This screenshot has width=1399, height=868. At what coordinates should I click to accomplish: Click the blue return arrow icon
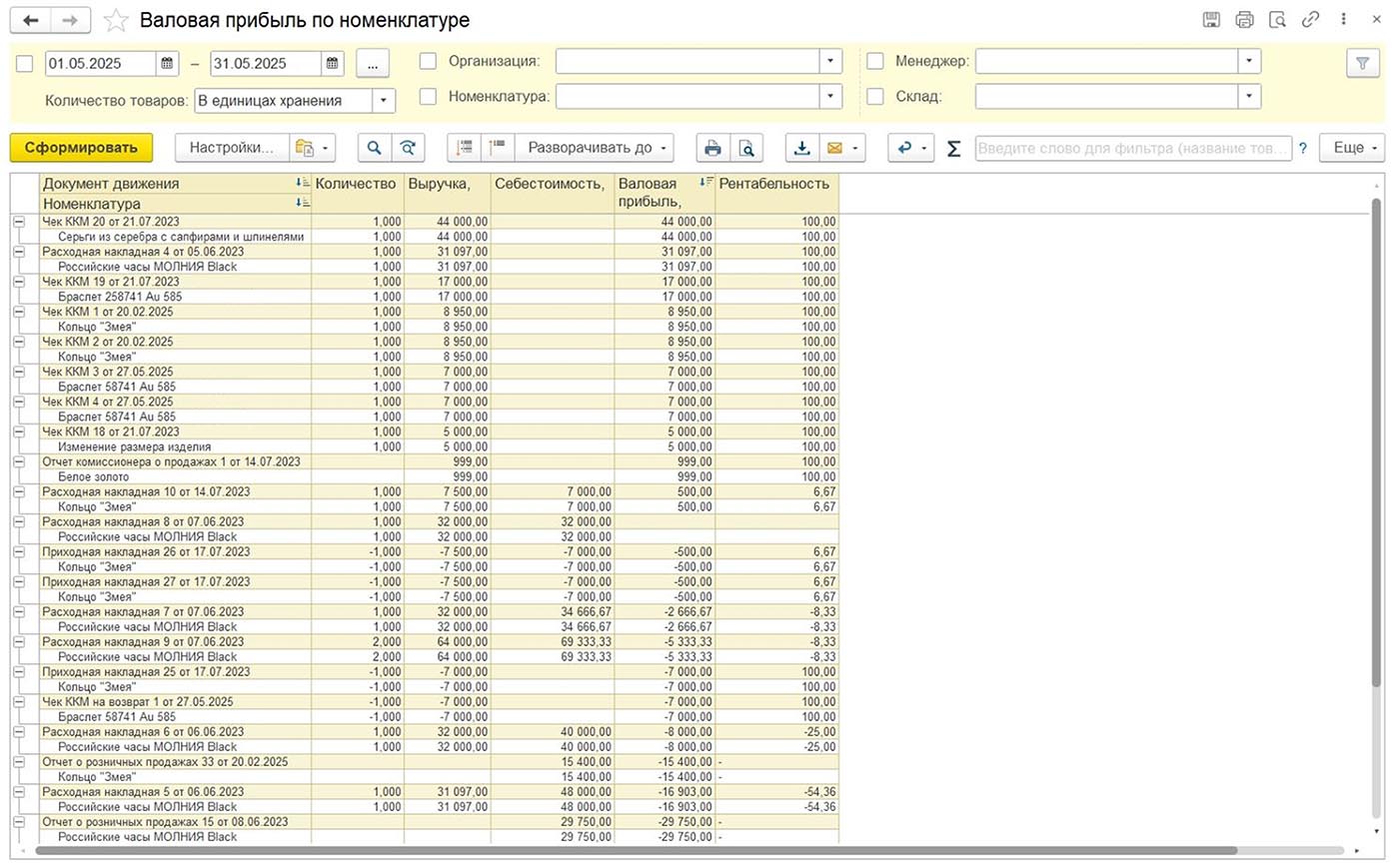tap(904, 148)
